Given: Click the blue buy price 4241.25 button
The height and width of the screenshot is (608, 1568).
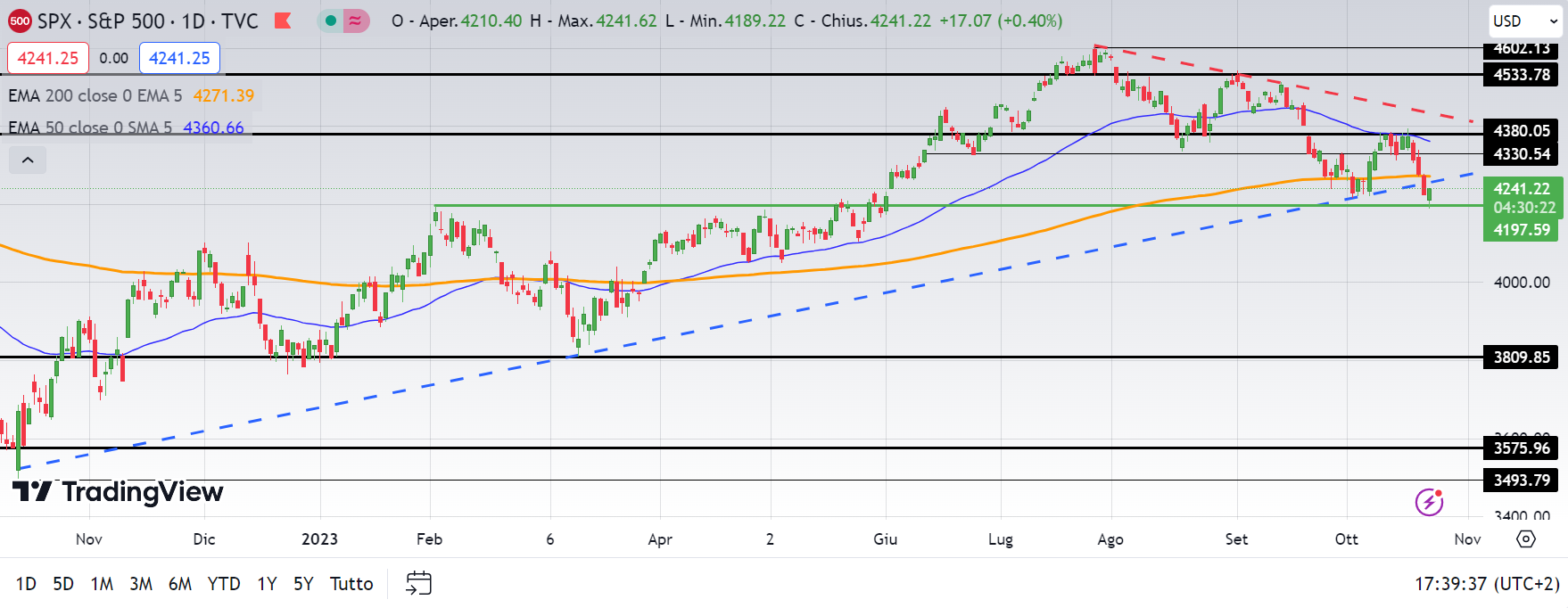Looking at the screenshot, I should (x=179, y=58).
